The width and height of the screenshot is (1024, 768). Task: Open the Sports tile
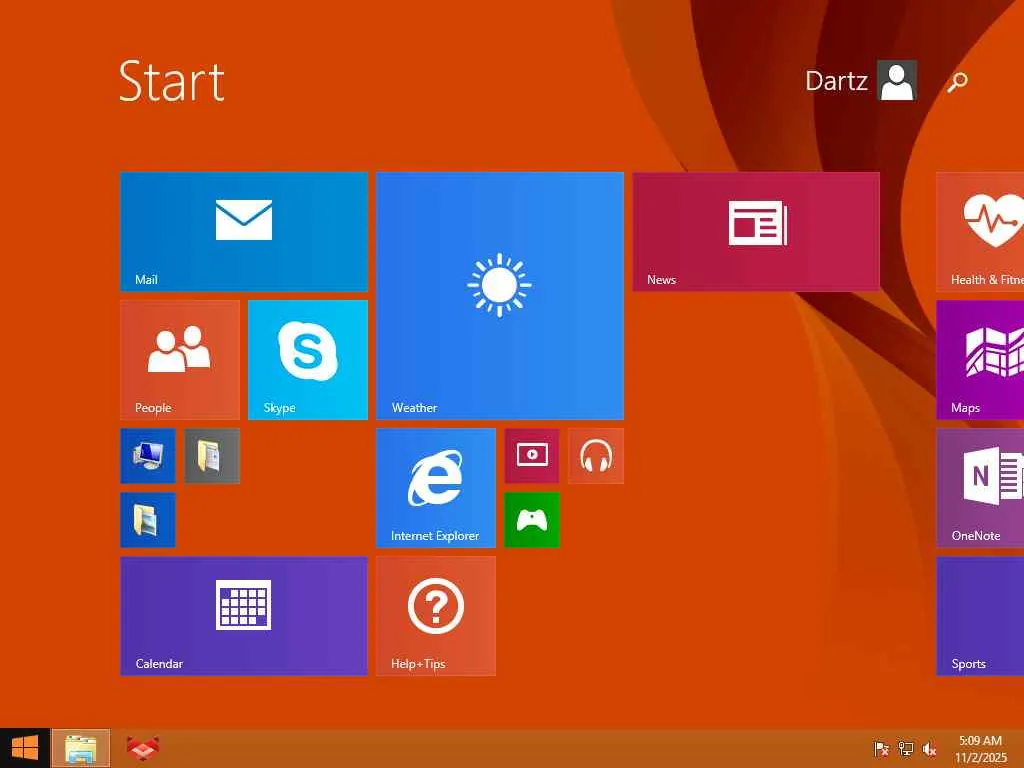pyautogui.click(x=980, y=616)
